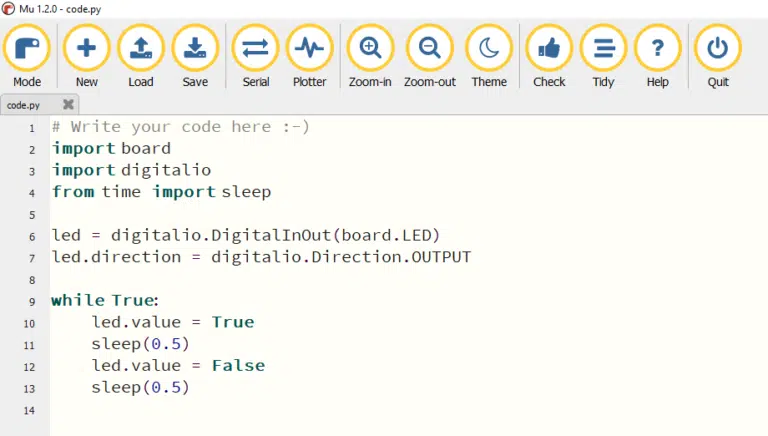Show the Plotter panel
The height and width of the screenshot is (436, 768).
[309, 56]
